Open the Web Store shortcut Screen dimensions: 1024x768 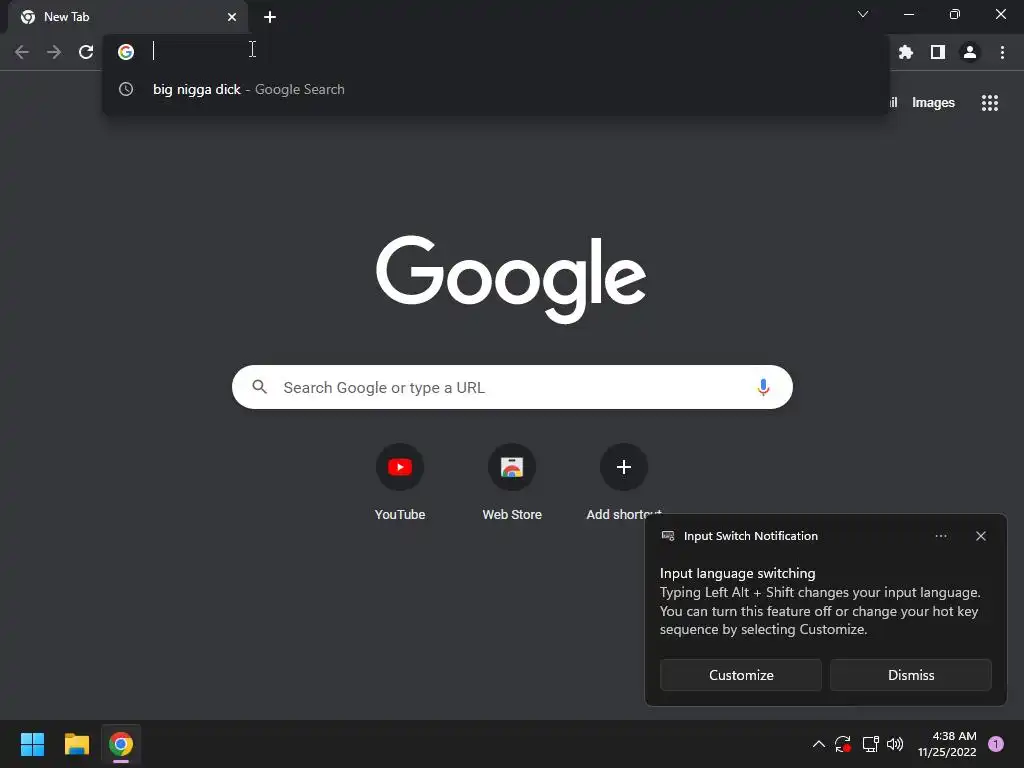coord(512,481)
